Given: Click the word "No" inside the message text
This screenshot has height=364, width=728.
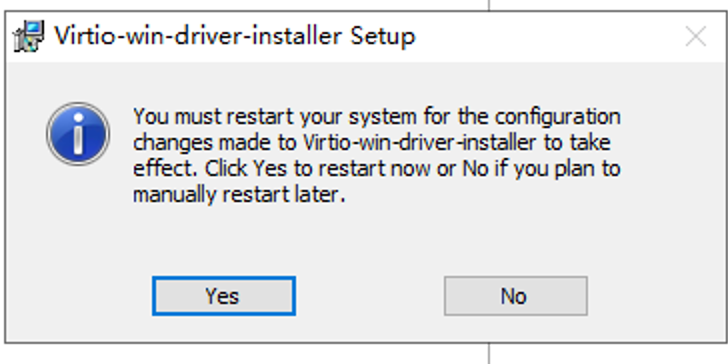Looking at the screenshot, I should [475, 169].
